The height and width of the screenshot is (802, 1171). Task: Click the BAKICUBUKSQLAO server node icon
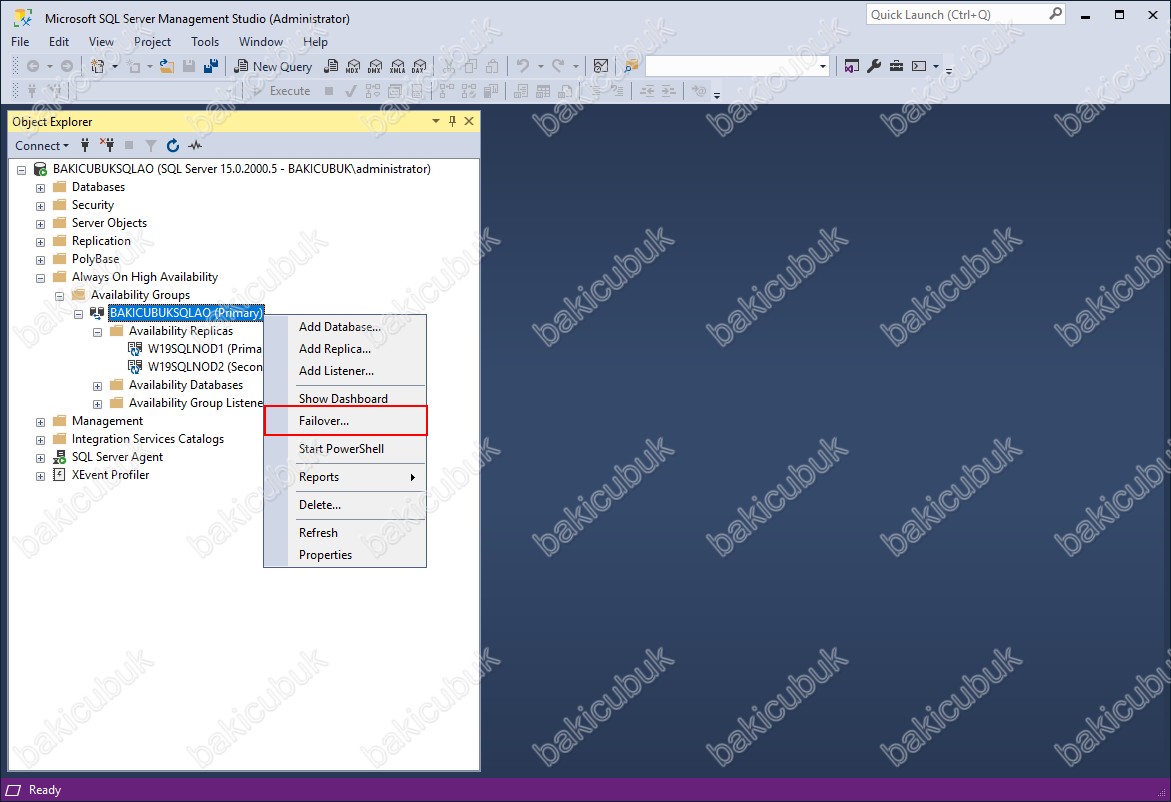[41, 170]
